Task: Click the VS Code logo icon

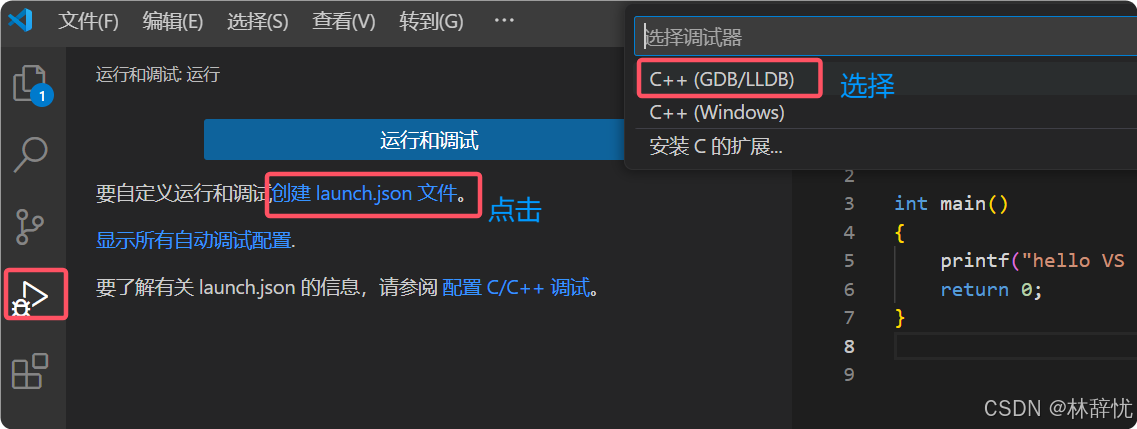Action: point(20,20)
